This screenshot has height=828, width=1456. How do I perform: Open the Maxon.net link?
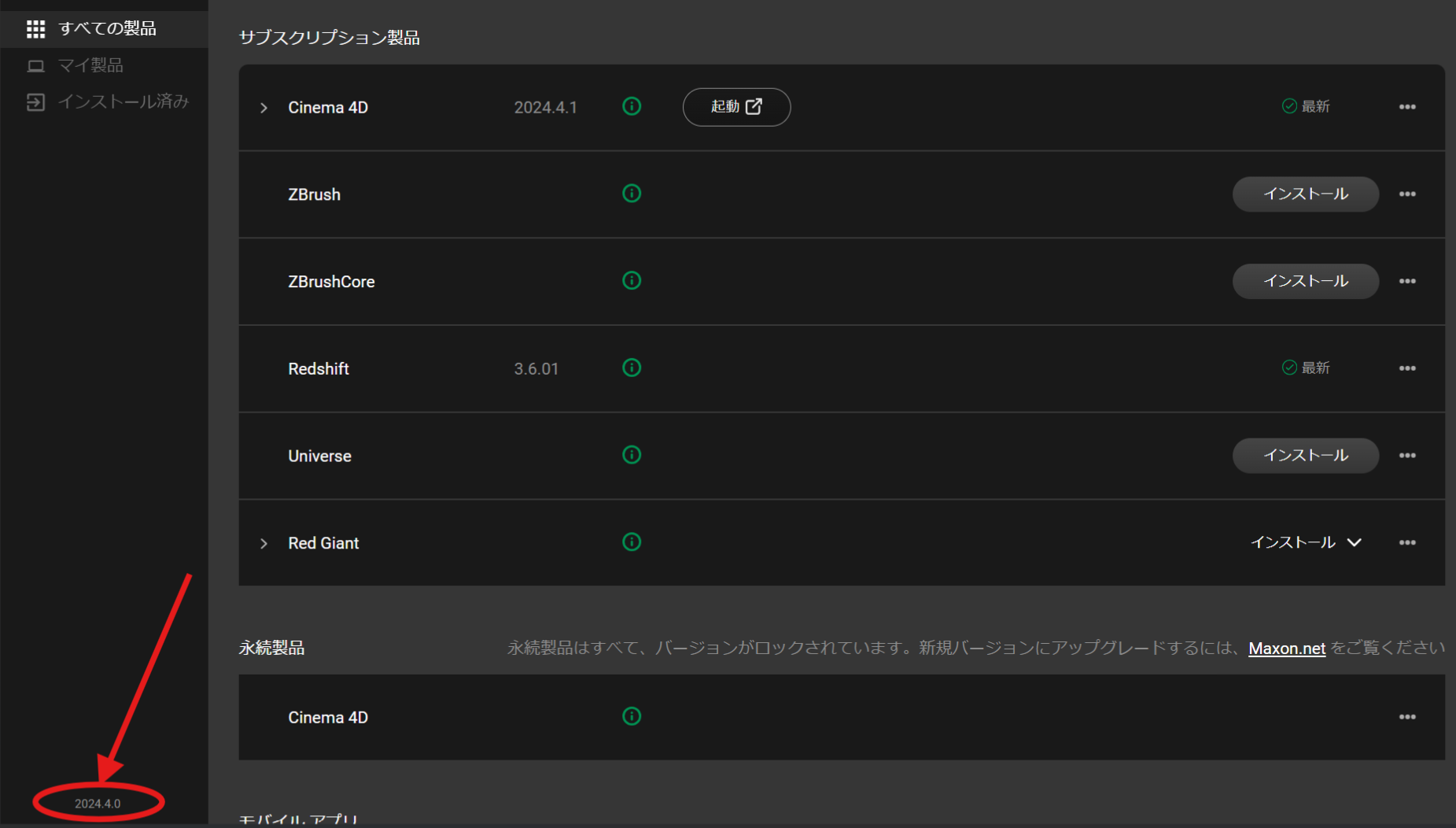click(x=1287, y=649)
